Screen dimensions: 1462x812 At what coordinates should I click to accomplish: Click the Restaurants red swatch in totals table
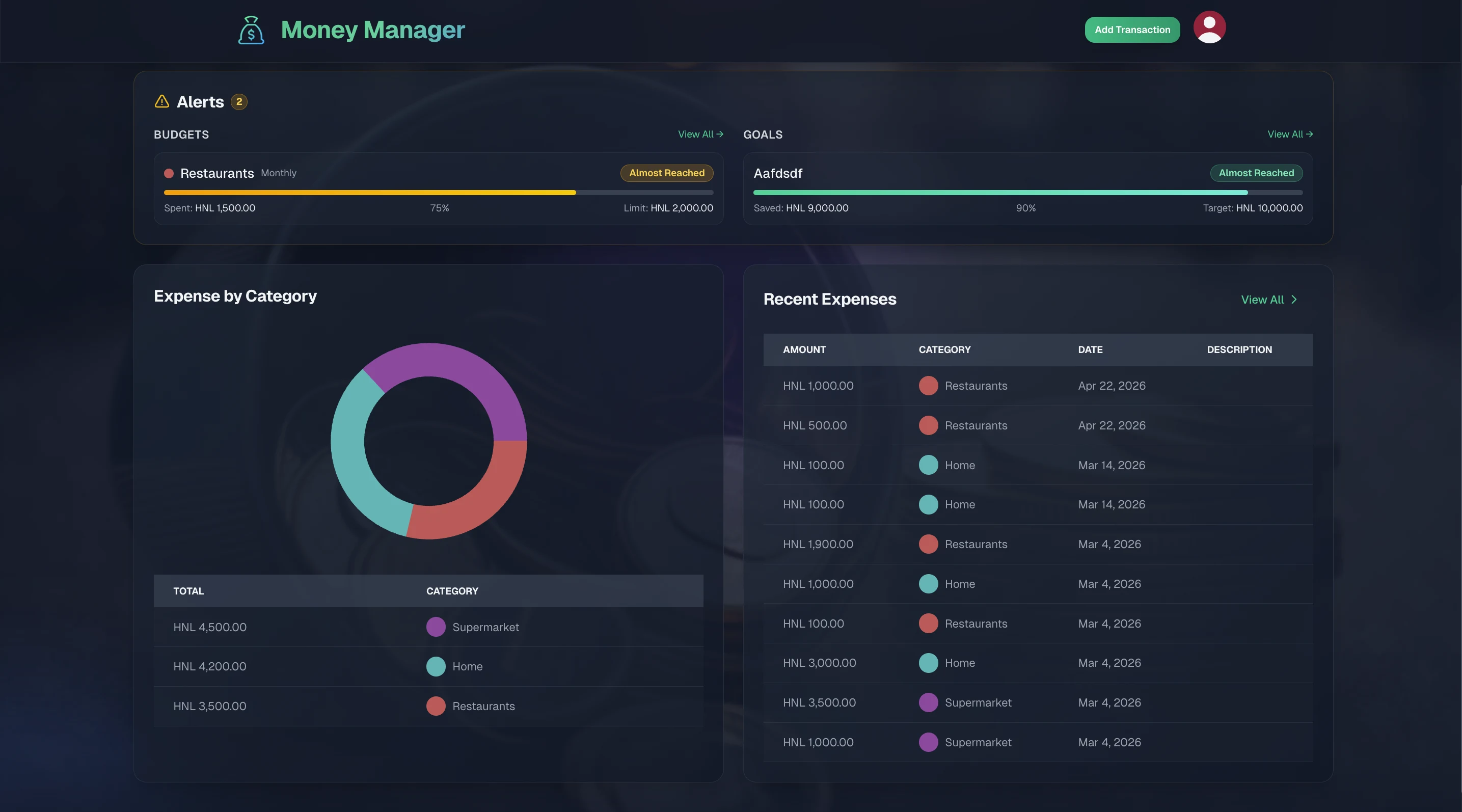pyautogui.click(x=436, y=706)
